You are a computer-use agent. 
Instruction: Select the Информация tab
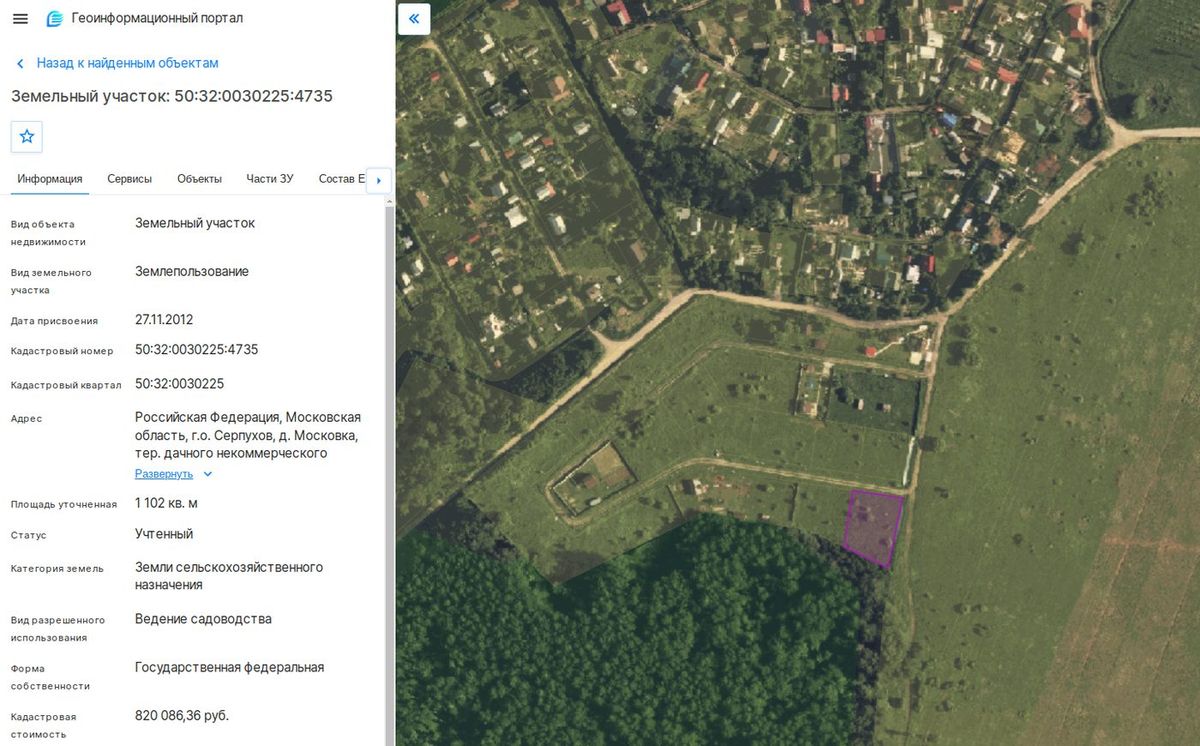tap(50, 179)
